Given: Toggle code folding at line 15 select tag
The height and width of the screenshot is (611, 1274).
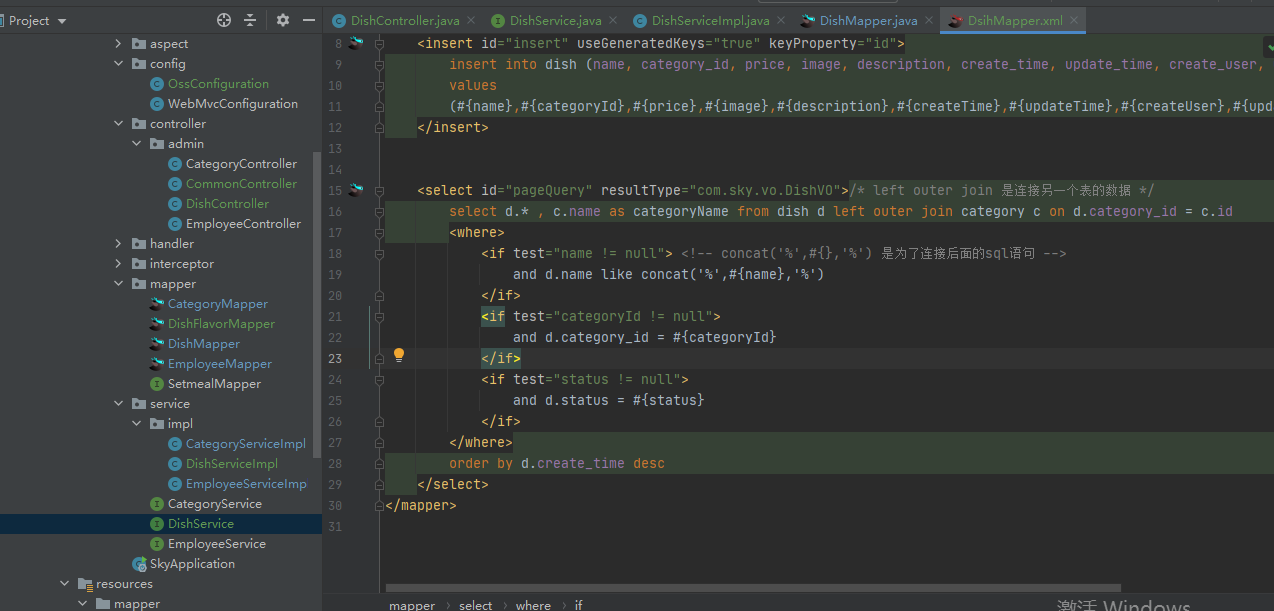Looking at the screenshot, I should pos(379,190).
